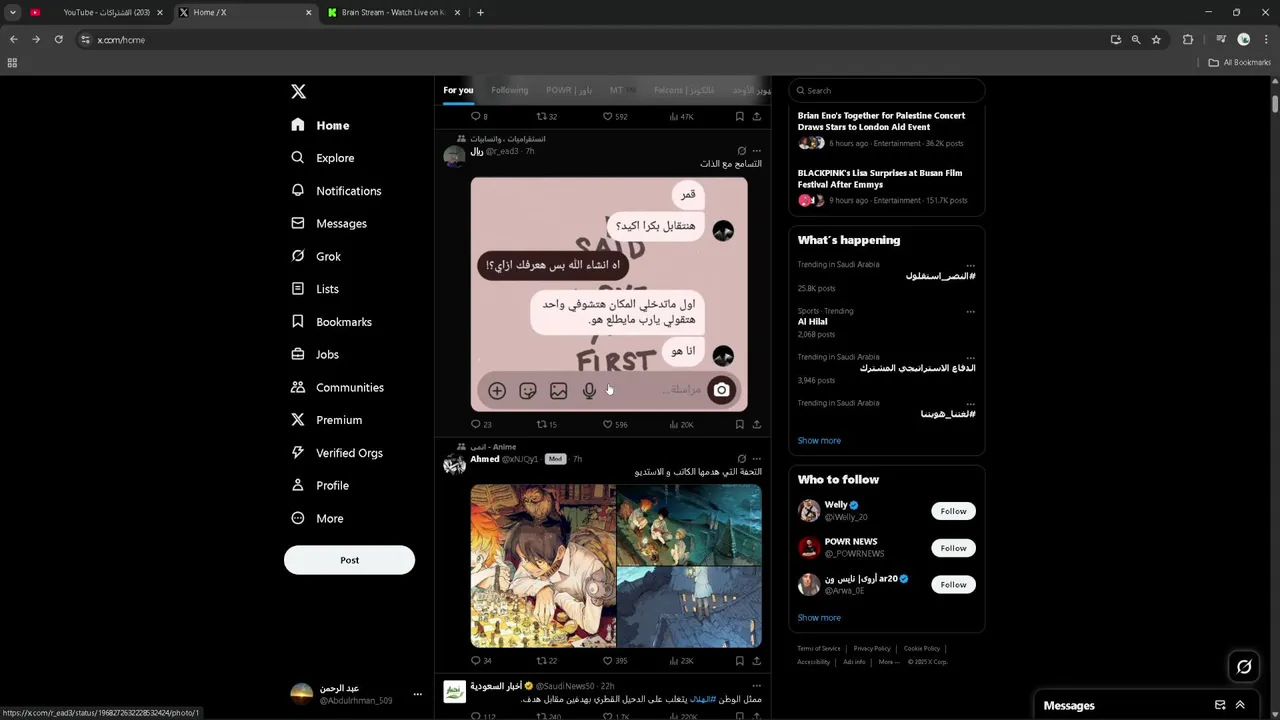Image resolution: width=1280 pixels, height=720 pixels.
Task: Open the floating Grok button
Action: (1244, 666)
